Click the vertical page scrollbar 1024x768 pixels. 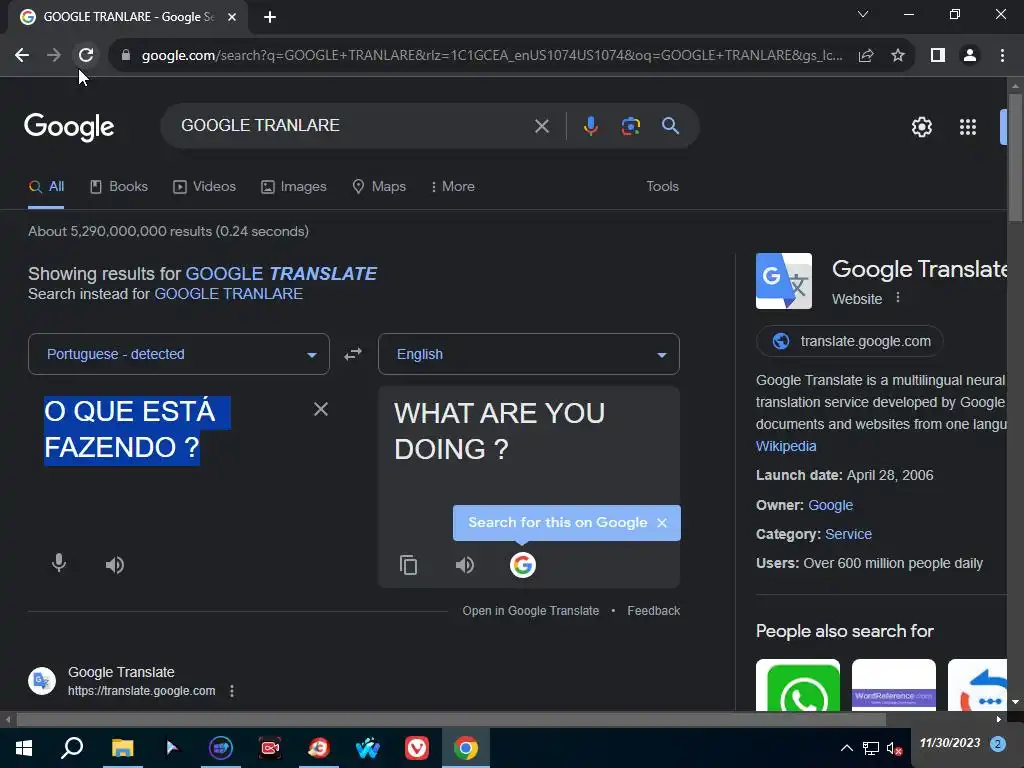tap(1015, 157)
